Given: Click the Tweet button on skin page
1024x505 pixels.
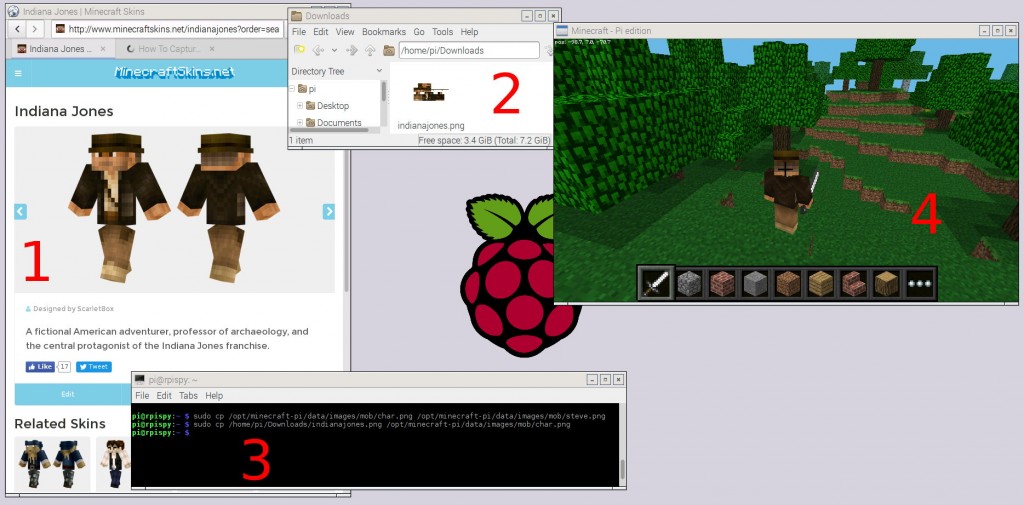Looking at the screenshot, I should [94, 367].
